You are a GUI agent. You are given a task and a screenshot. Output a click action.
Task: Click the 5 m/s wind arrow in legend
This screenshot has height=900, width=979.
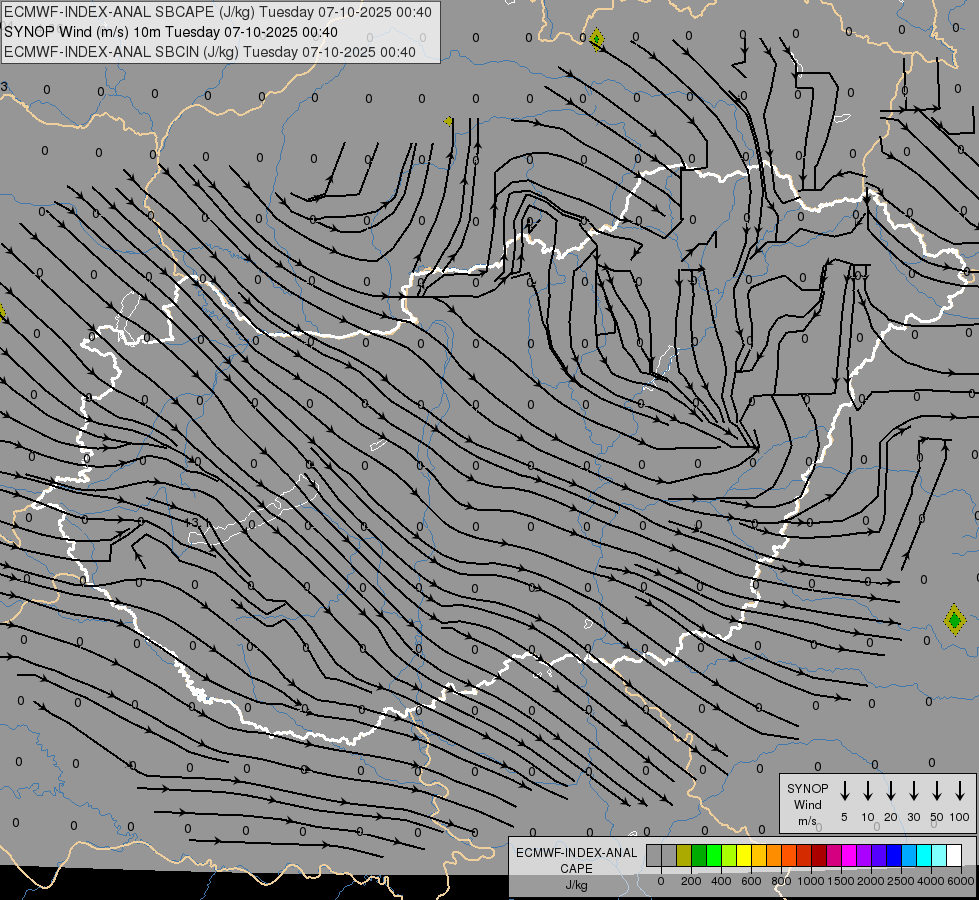tap(845, 791)
